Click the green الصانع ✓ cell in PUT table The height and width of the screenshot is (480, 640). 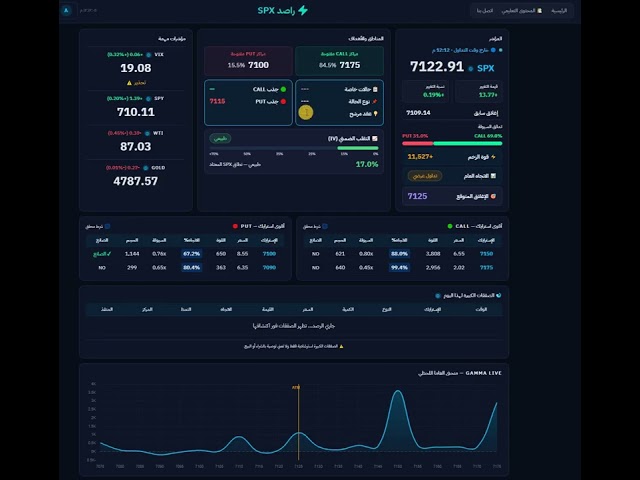(102, 254)
